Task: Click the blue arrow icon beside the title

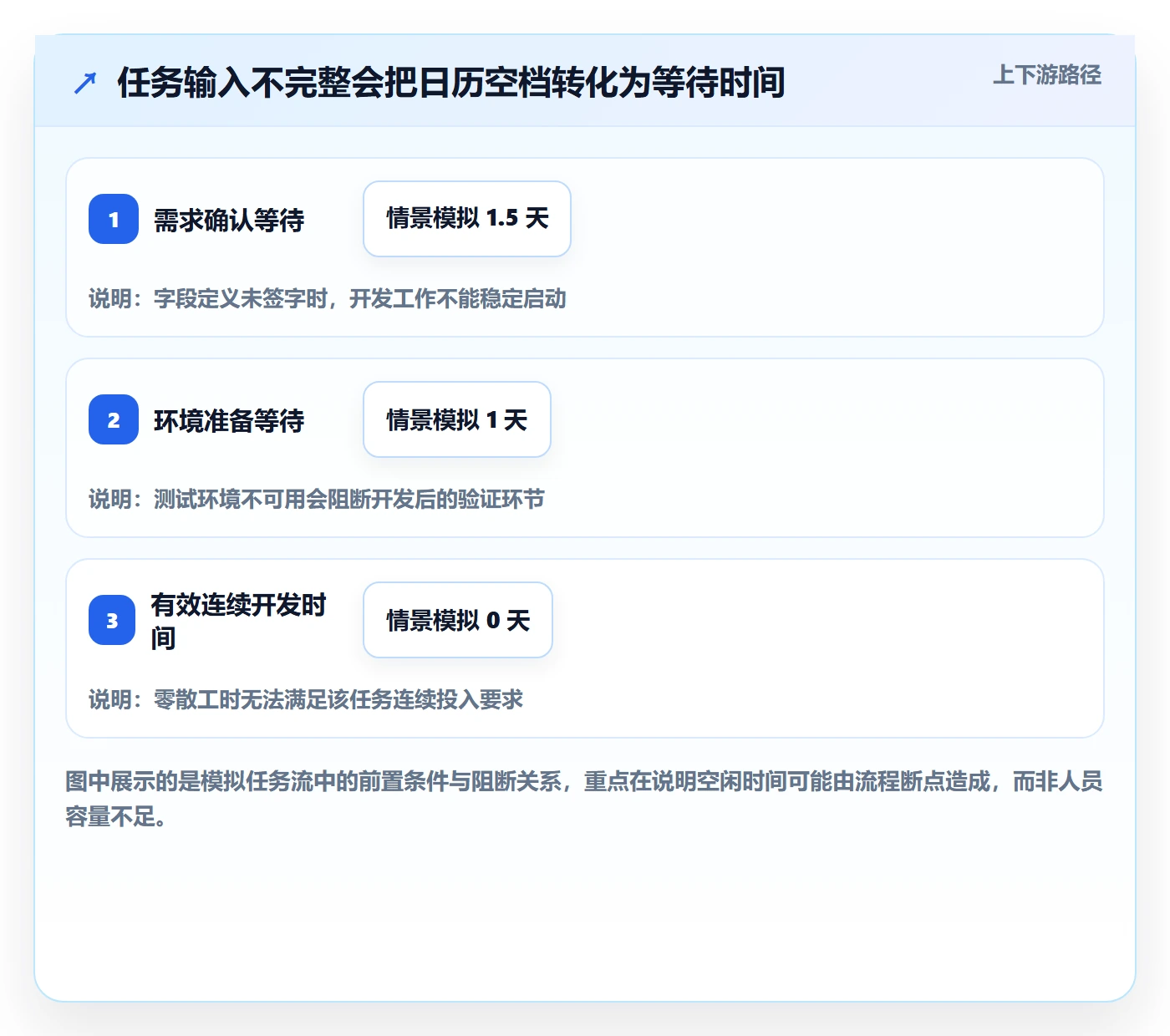Action: click(85, 83)
